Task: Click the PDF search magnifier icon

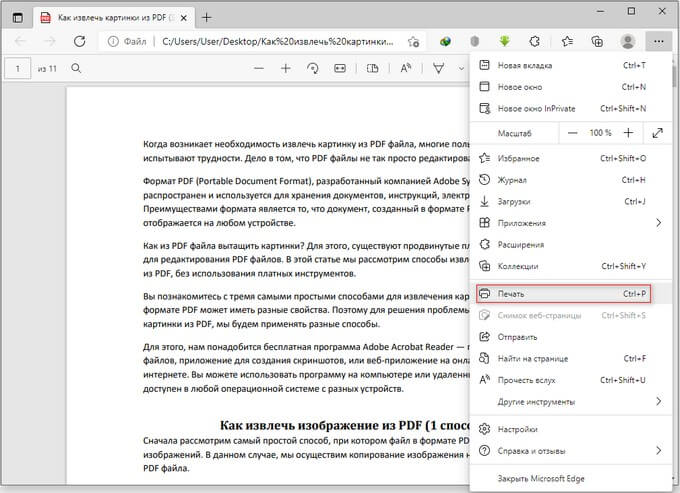Action: pos(76,69)
